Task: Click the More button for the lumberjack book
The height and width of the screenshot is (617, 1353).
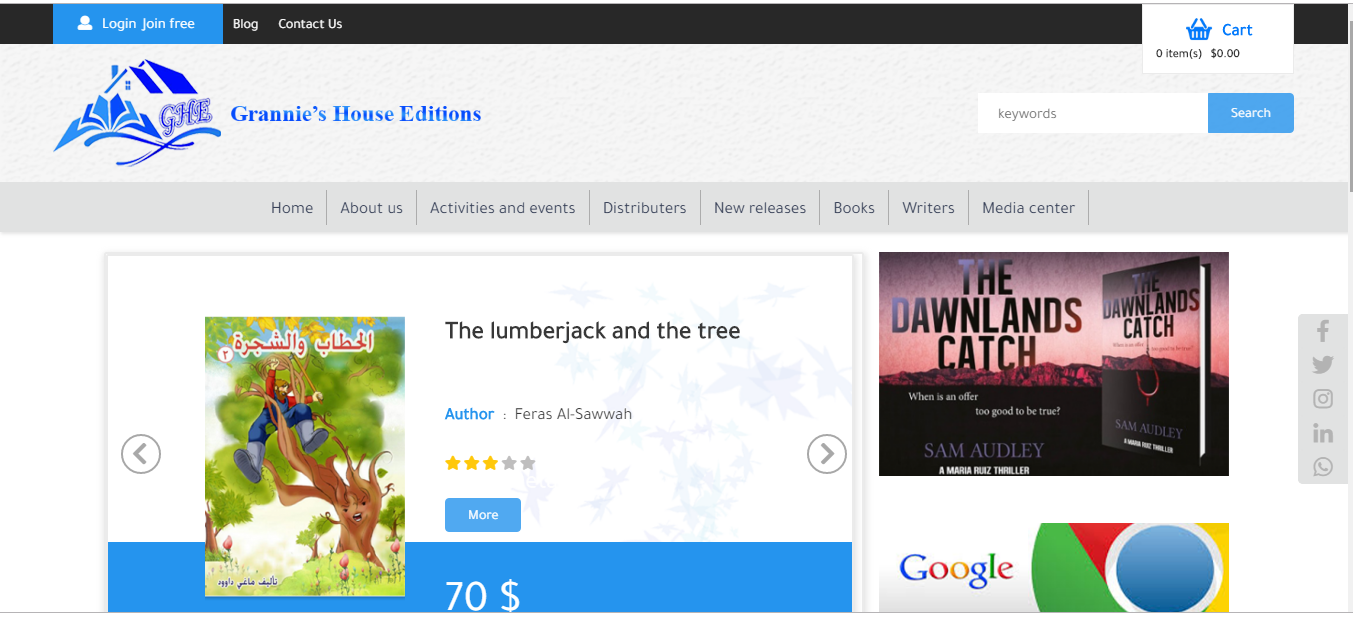Action: click(x=483, y=515)
